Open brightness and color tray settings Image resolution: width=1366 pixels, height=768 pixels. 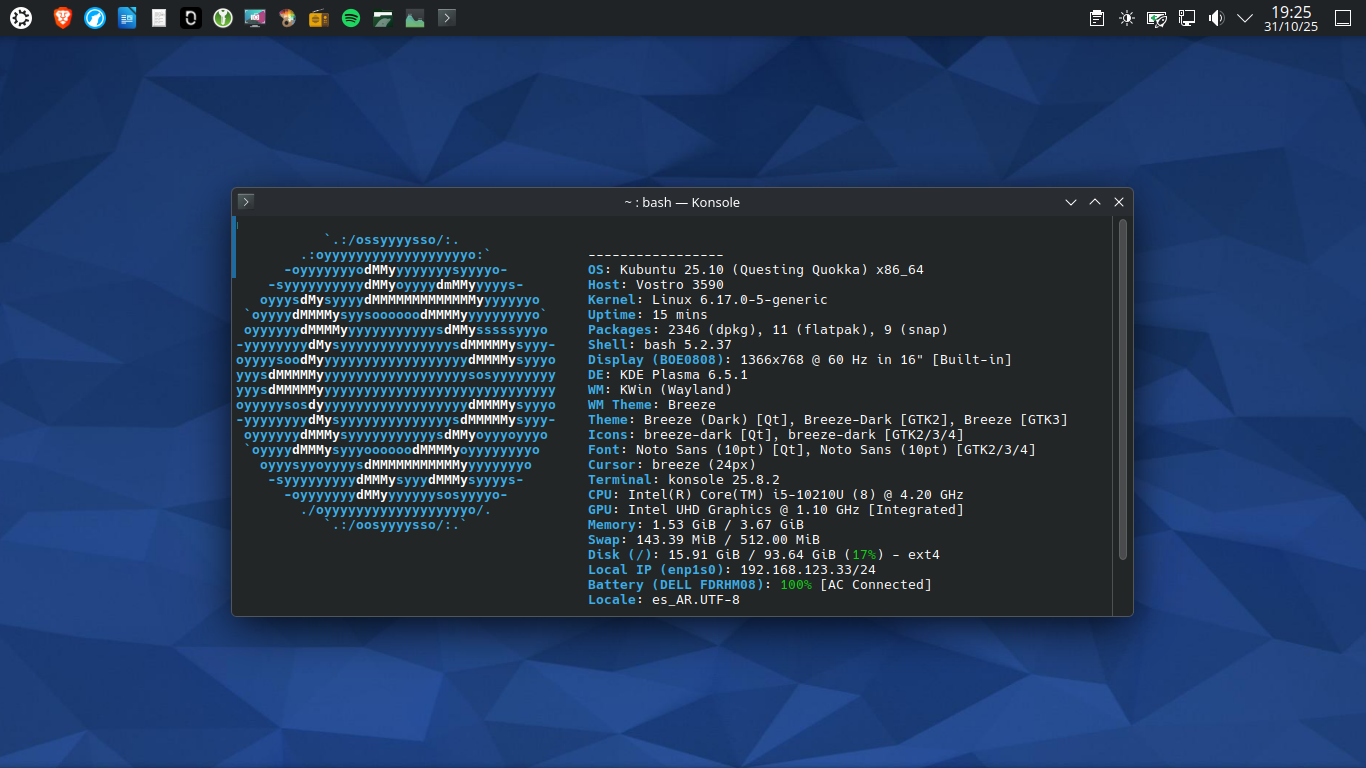pos(1127,18)
